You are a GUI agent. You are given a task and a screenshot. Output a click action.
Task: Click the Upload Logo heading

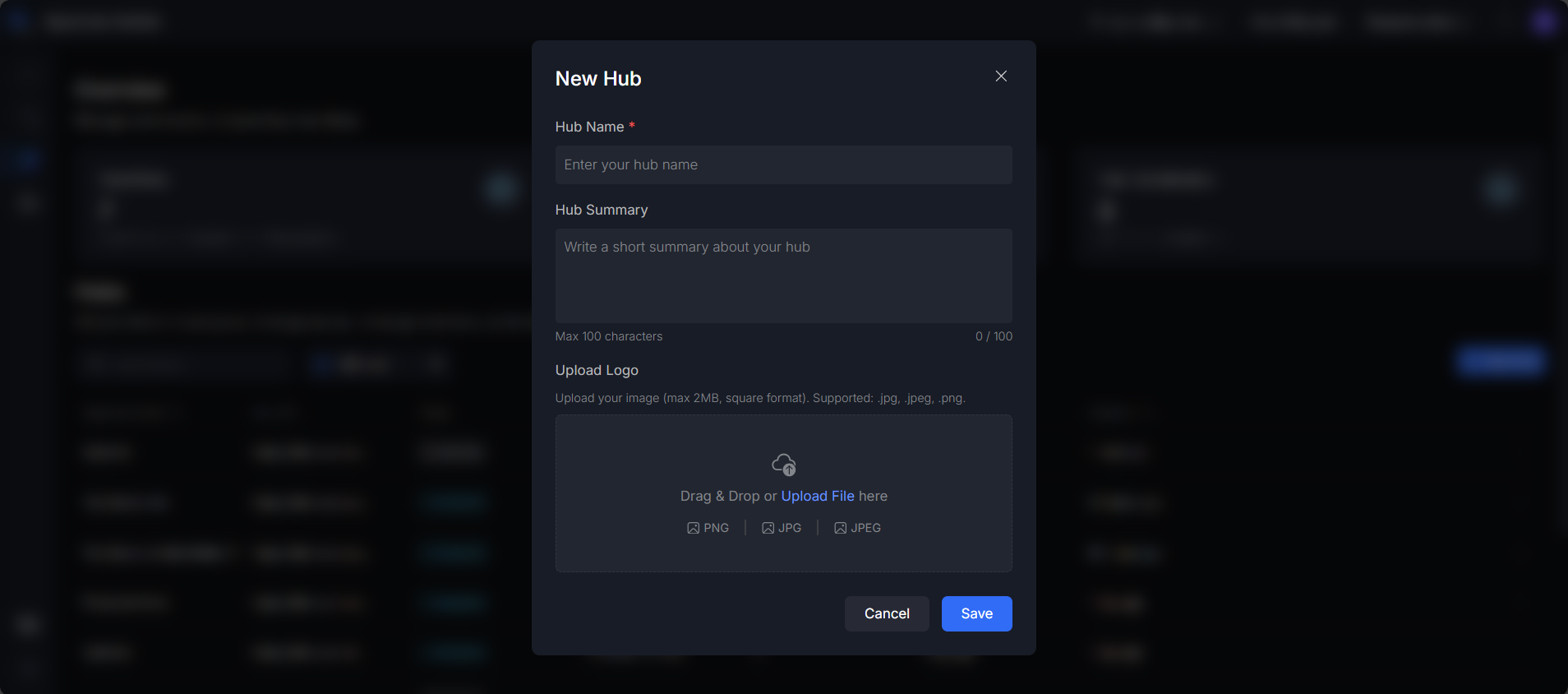597,370
